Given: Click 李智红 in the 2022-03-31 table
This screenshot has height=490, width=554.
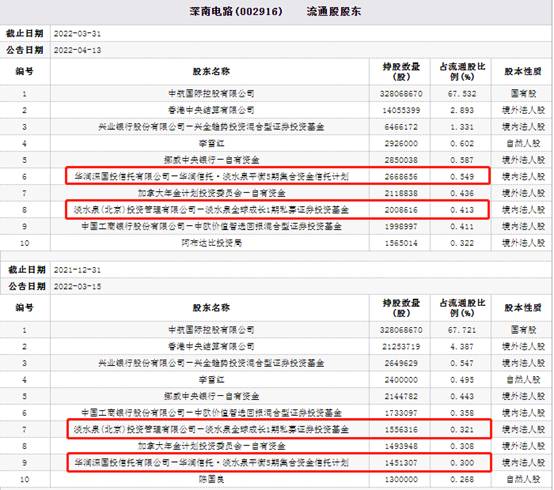Looking at the screenshot, I should click(x=211, y=143).
